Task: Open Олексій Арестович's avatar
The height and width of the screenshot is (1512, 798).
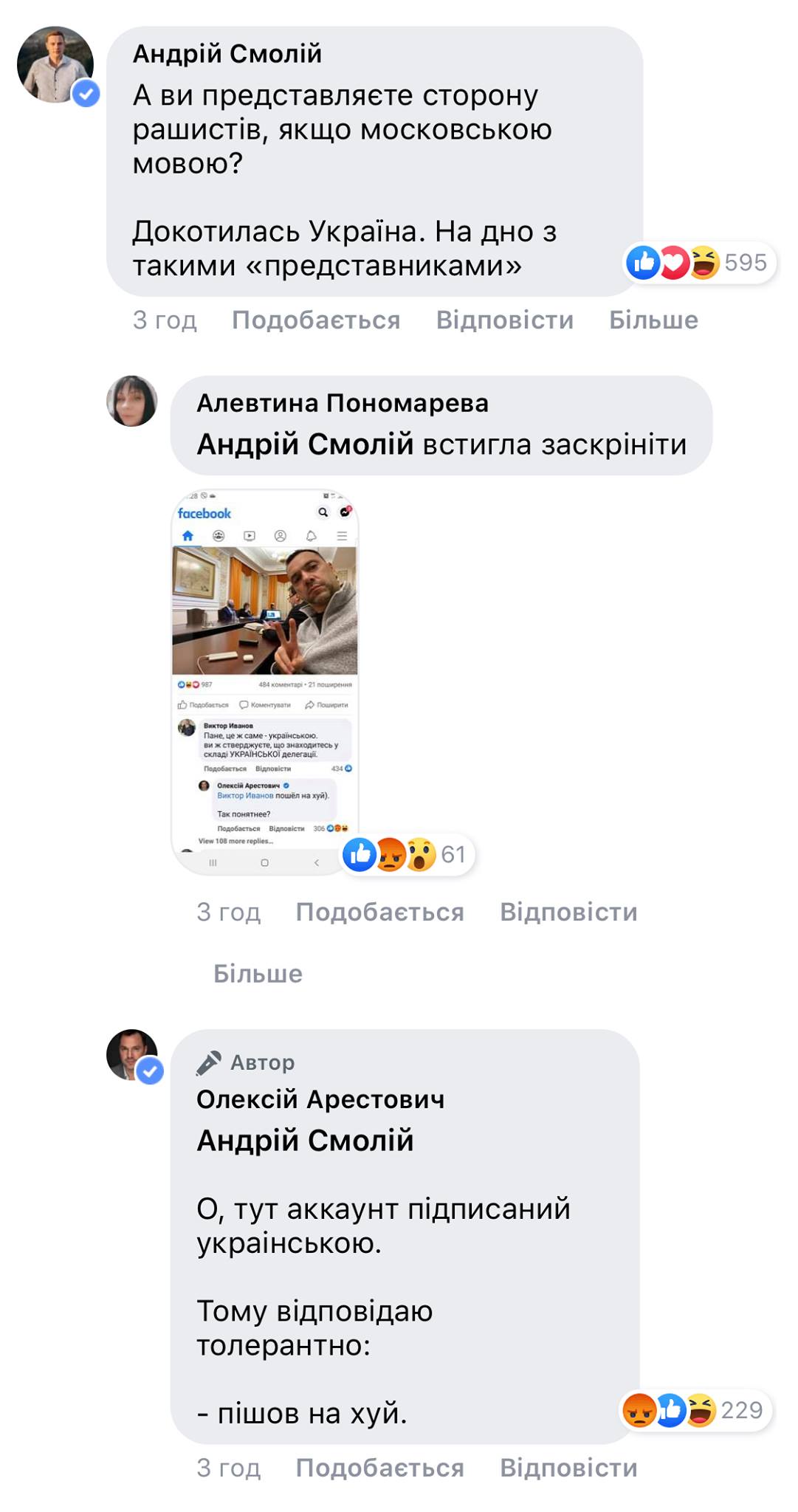Action: point(132,1054)
